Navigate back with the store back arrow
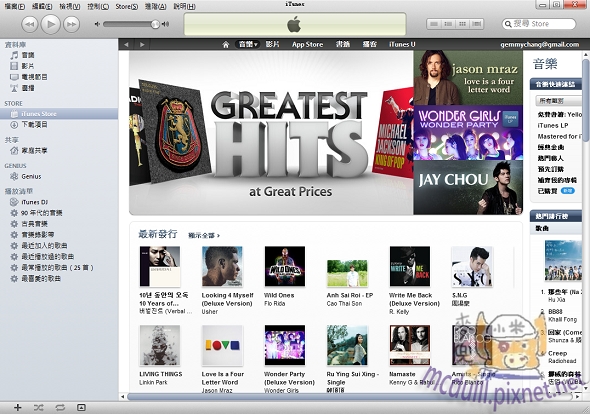590x414 pixels. (126, 44)
